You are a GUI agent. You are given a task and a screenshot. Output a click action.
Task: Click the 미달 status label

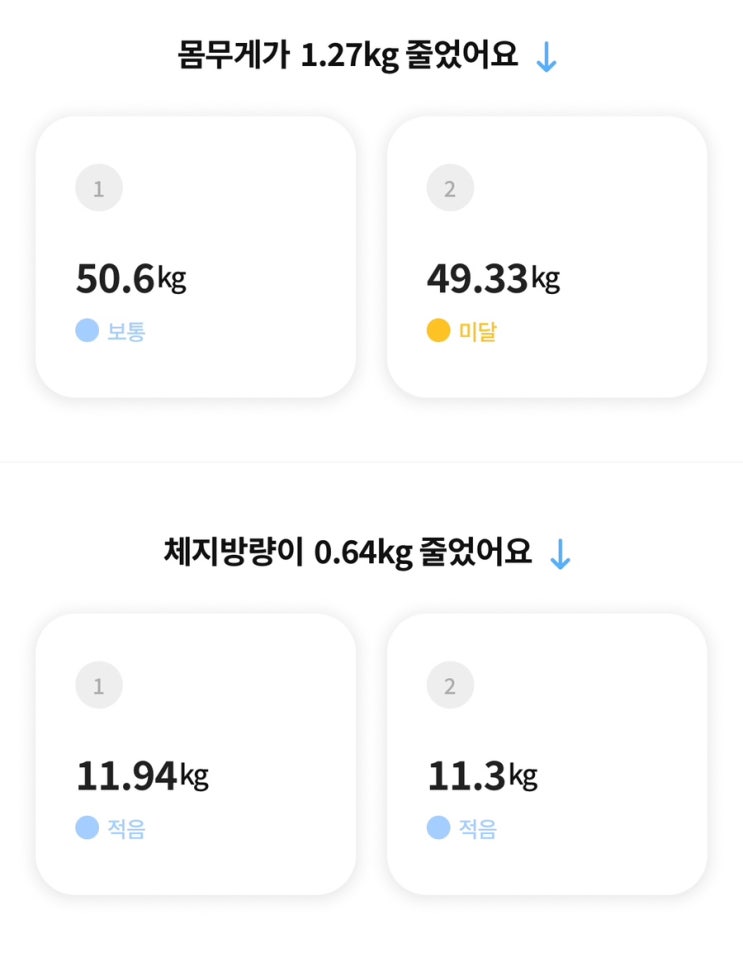coord(477,331)
